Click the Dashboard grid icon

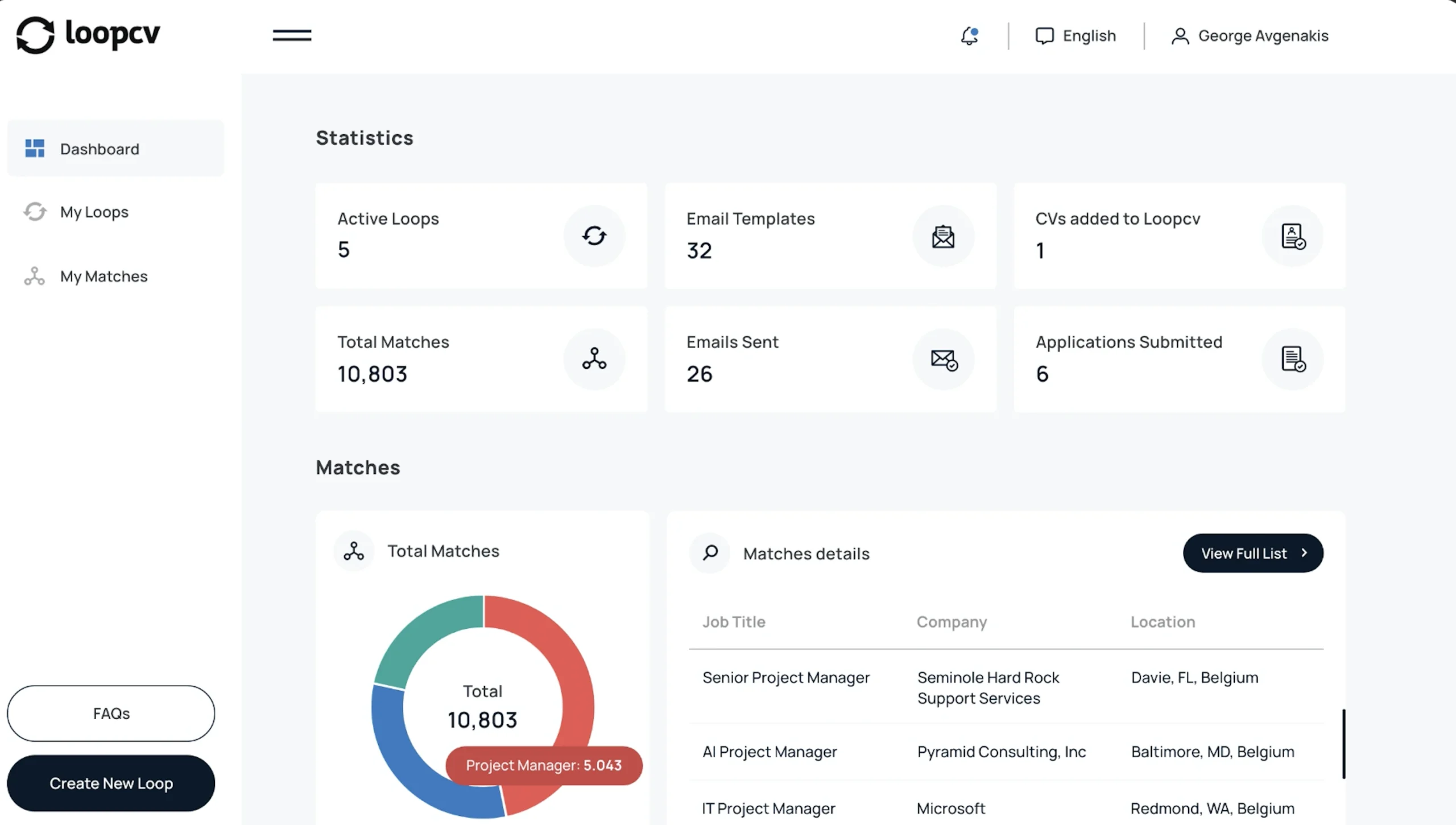pos(35,148)
